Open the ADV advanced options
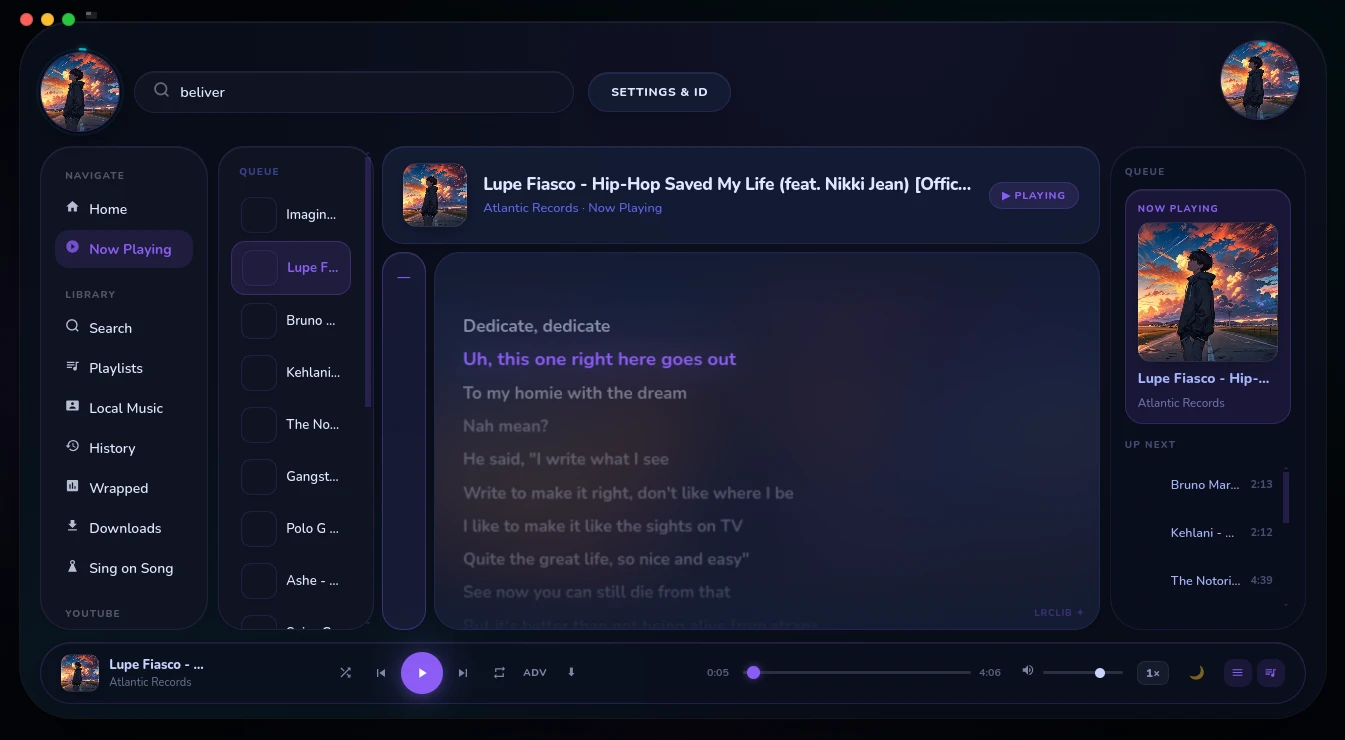Image resolution: width=1345 pixels, height=740 pixels. 535,673
